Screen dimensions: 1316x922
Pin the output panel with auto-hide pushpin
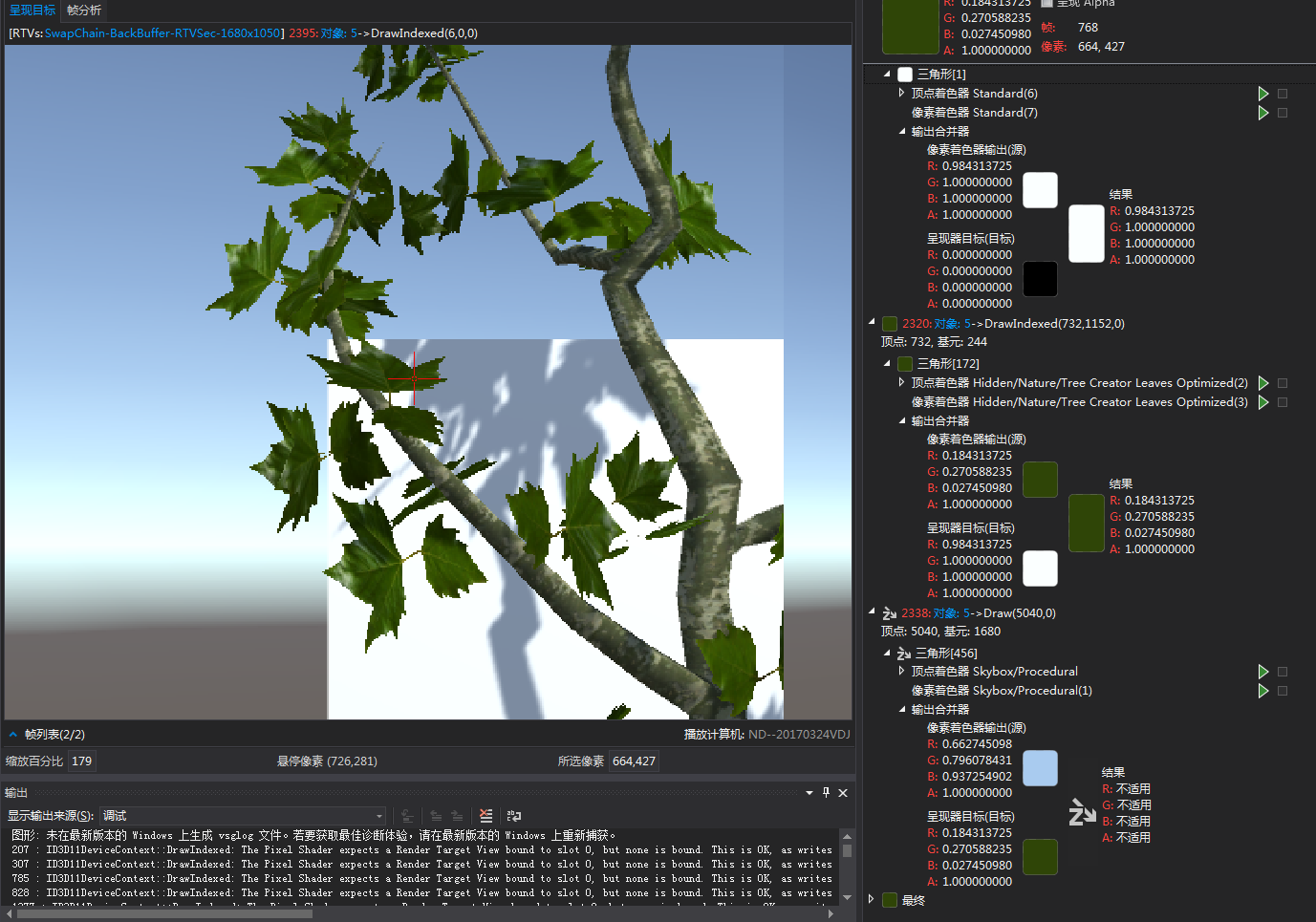[827, 793]
